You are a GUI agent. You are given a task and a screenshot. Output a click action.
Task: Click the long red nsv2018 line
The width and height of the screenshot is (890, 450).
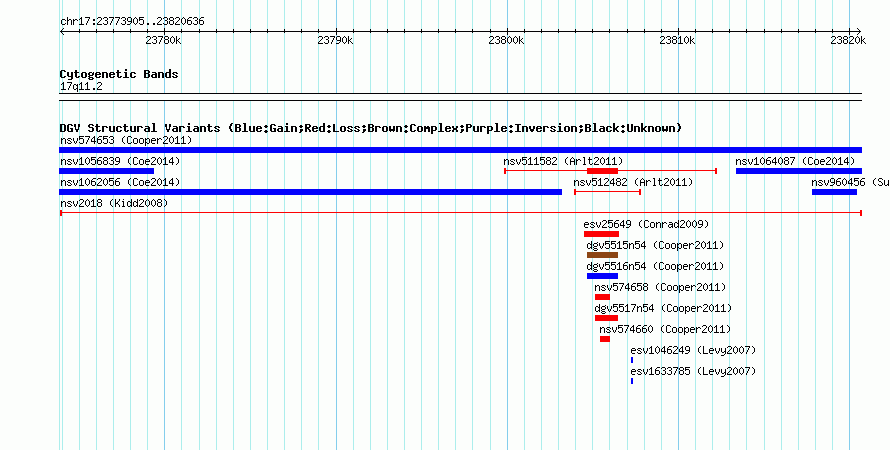pyautogui.click(x=460, y=213)
